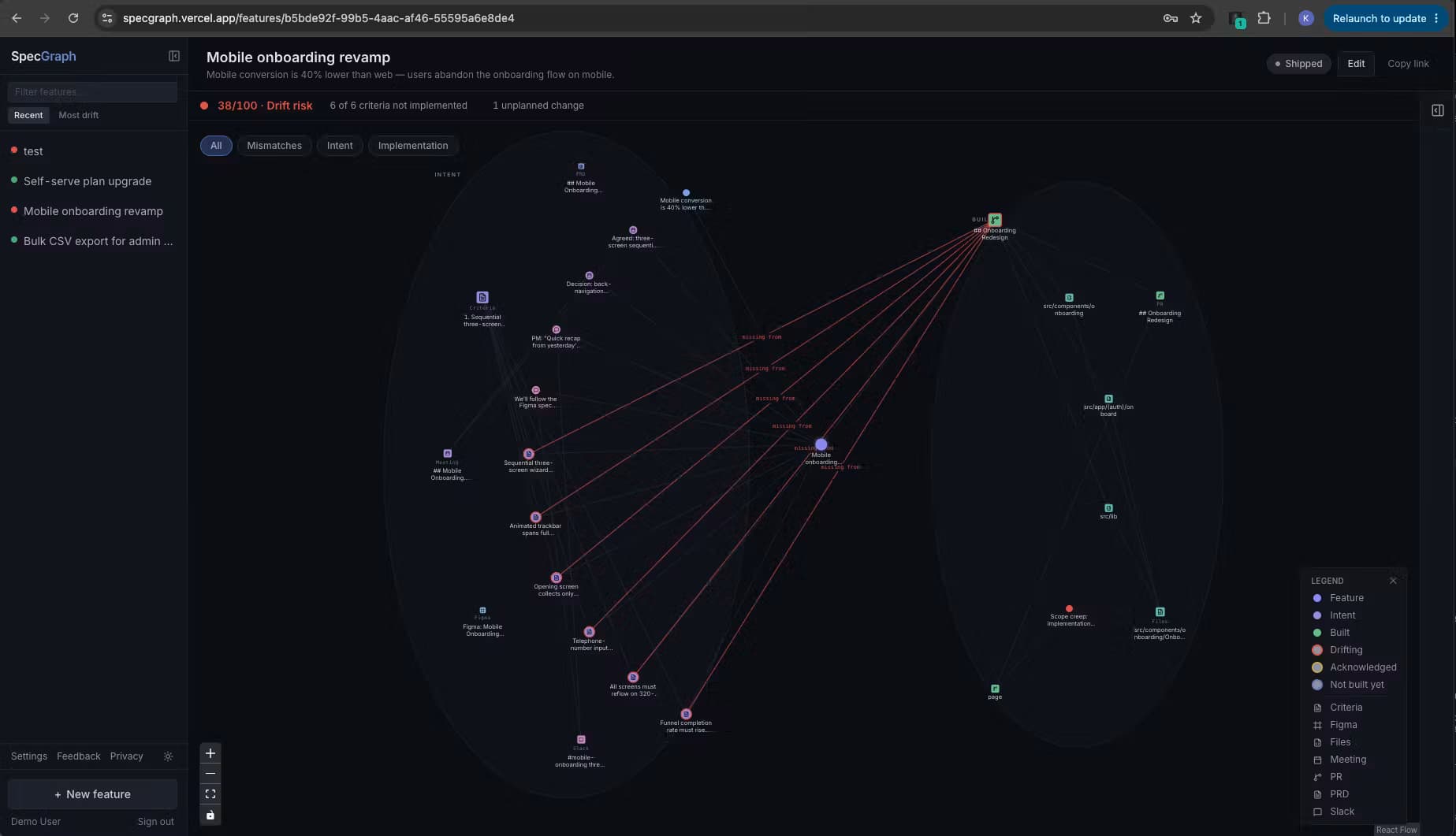Open the Privacy link

[x=127, y=756]
